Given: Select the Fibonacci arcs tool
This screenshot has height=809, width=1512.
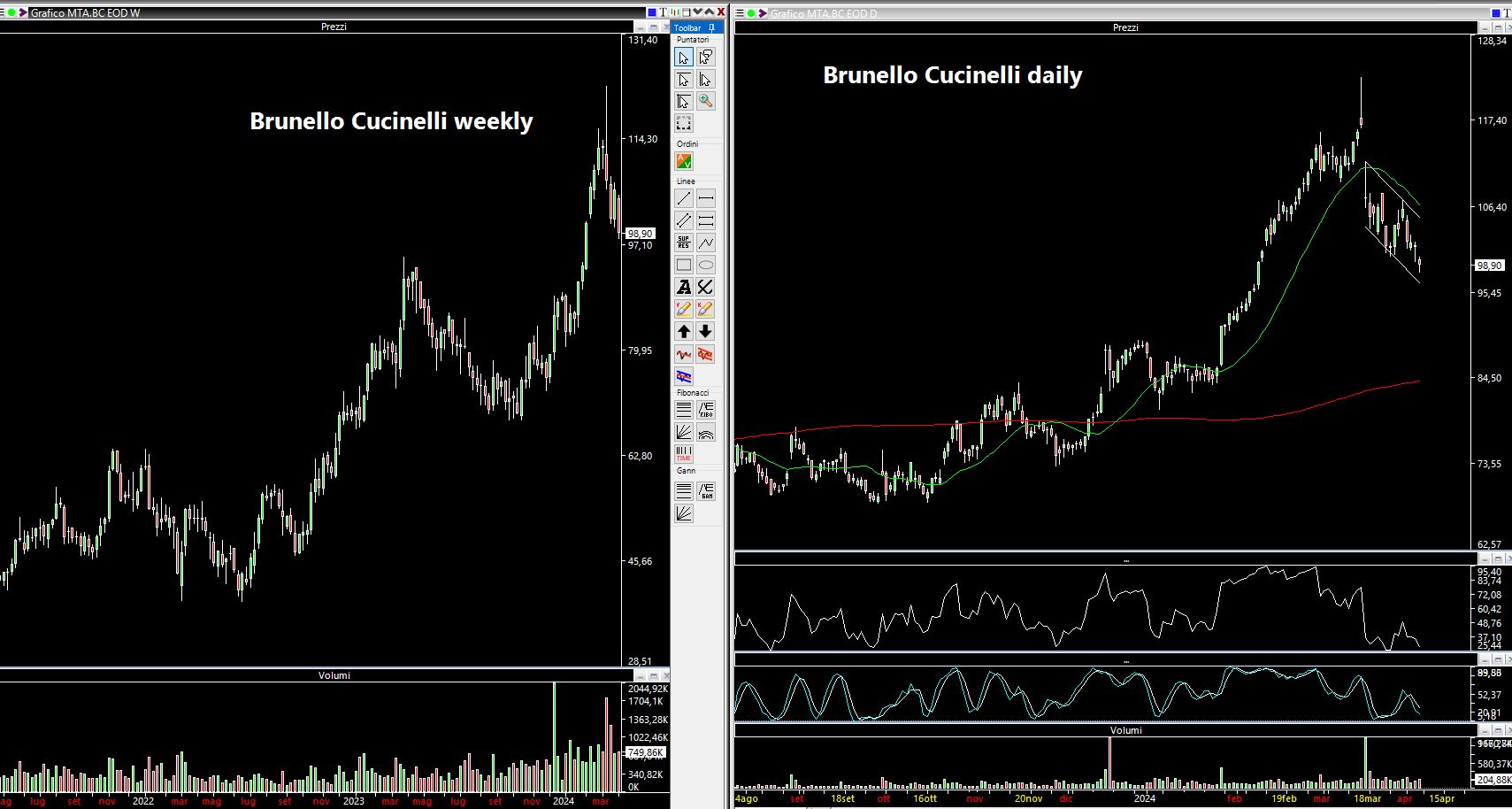Looking at the screenshot, I should 706,432.
